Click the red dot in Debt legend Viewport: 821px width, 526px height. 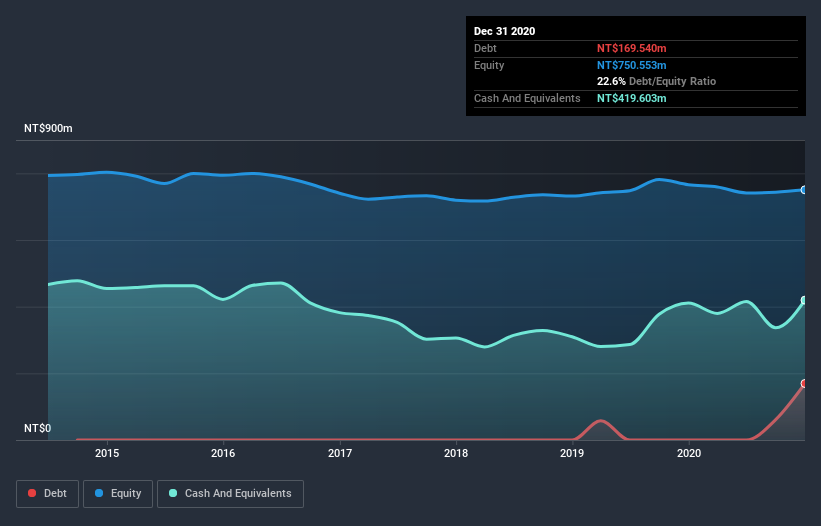(33, 493)
